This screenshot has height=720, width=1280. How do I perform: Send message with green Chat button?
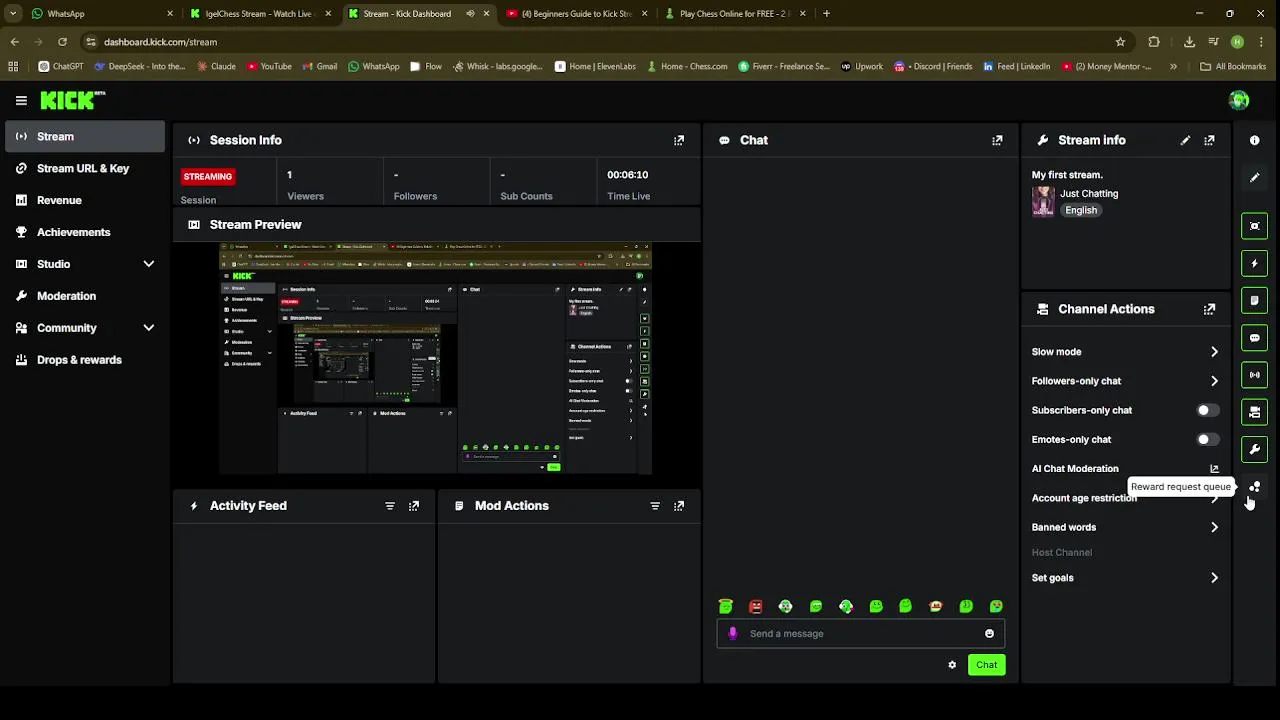pos(986,665)
